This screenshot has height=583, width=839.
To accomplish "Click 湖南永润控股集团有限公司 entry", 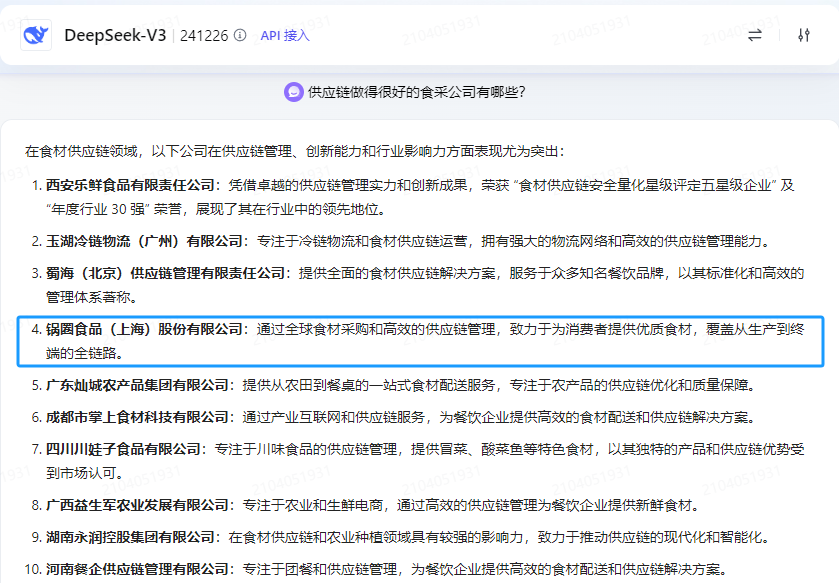I will (x=130, y=537).
